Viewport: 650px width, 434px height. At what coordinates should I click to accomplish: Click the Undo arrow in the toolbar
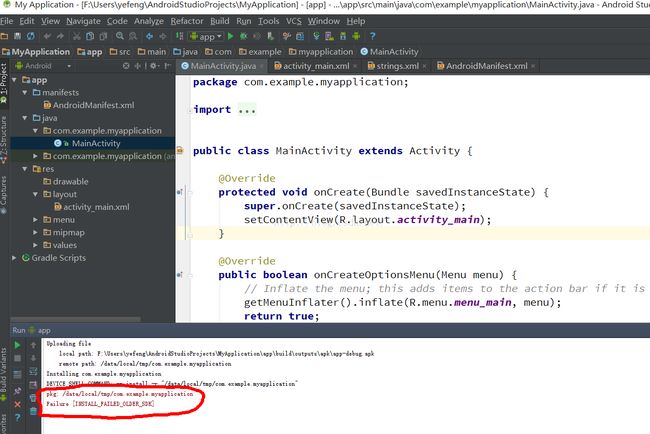(47, 36)
